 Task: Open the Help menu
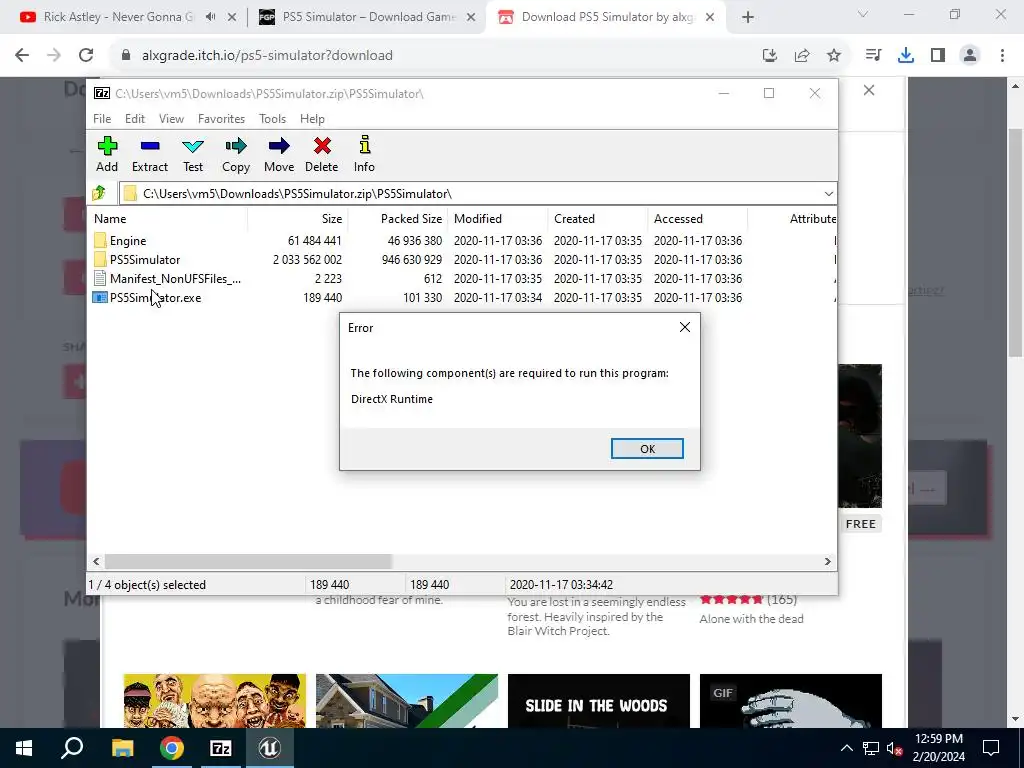tap(312, 118)
